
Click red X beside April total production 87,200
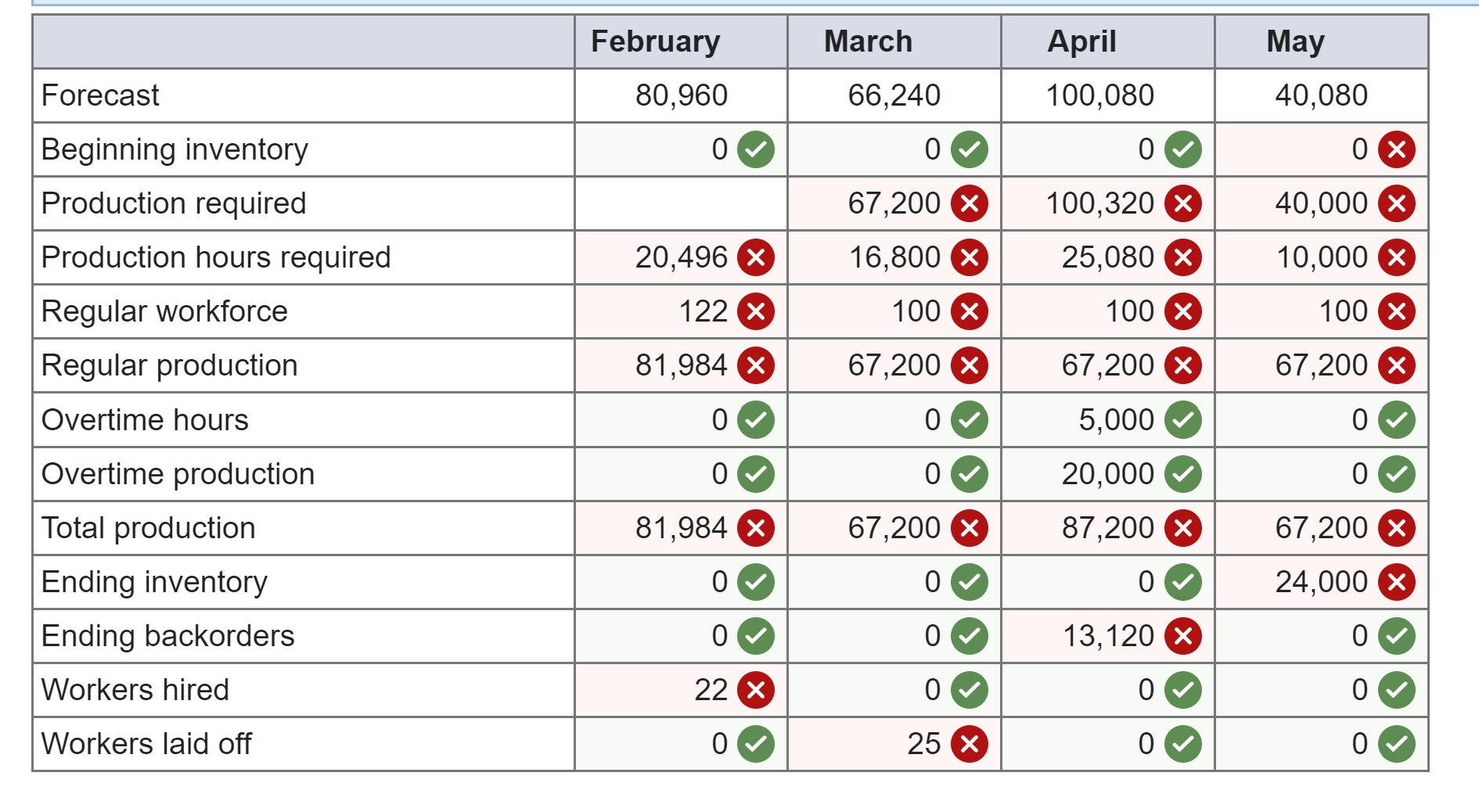click(1182, 528)
